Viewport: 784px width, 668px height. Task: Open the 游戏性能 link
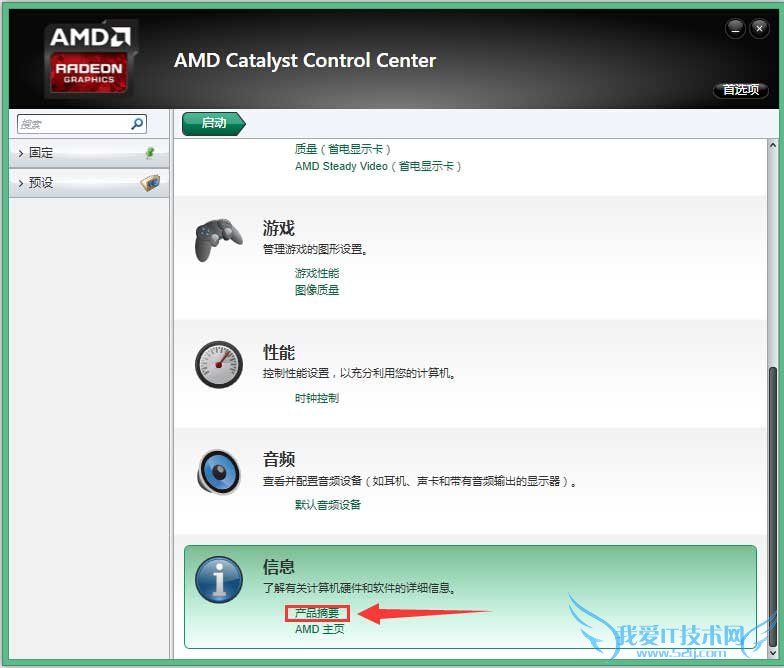316,273
